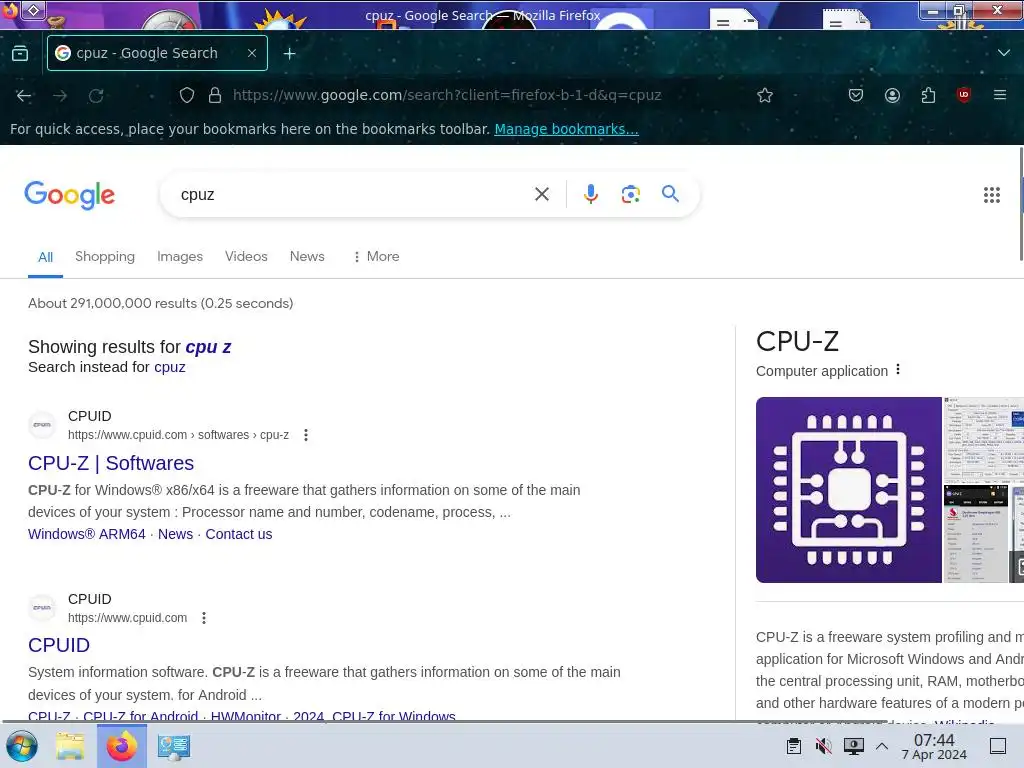Screen dimensions: 1024x768
Task: Open Contact us sitelink
Action: 239,534
